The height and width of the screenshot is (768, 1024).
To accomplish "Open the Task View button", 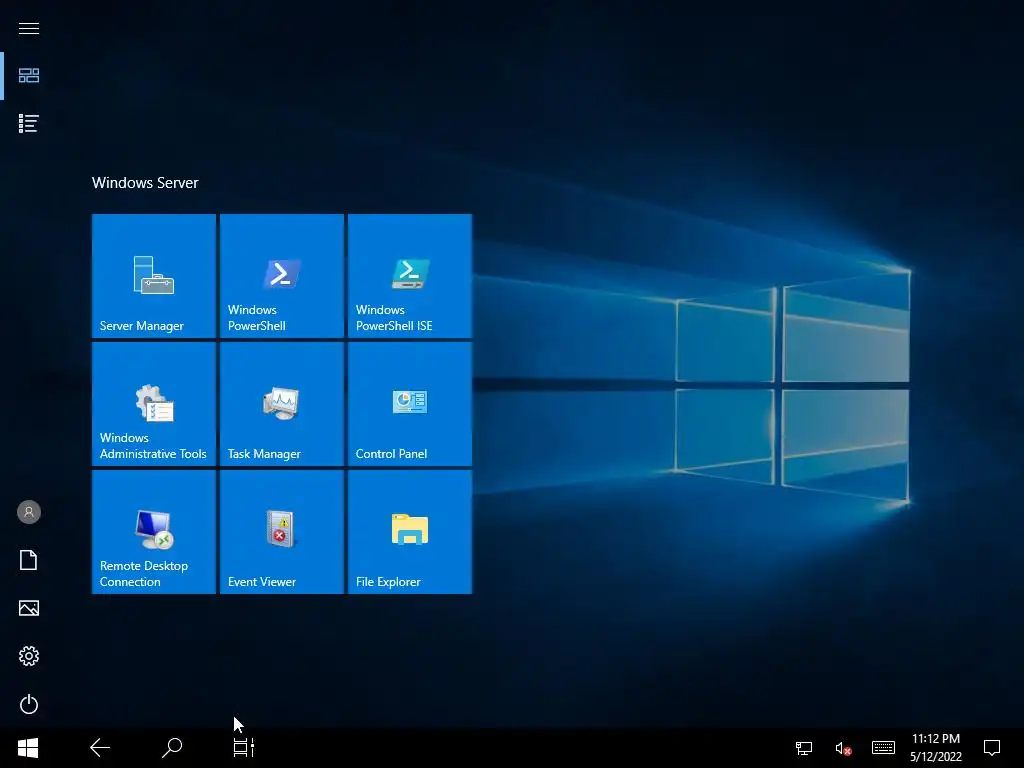I will coord(244,748).
